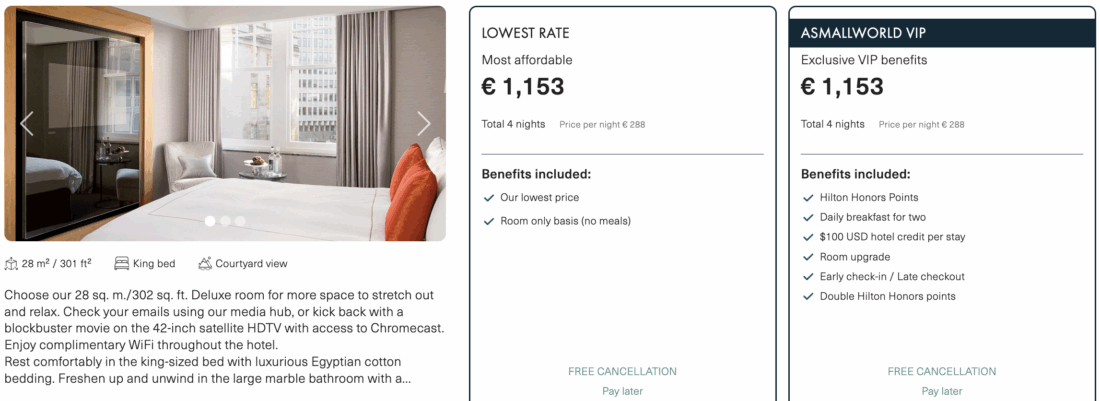Click checkmark beside Room only basis

point(489,221)
